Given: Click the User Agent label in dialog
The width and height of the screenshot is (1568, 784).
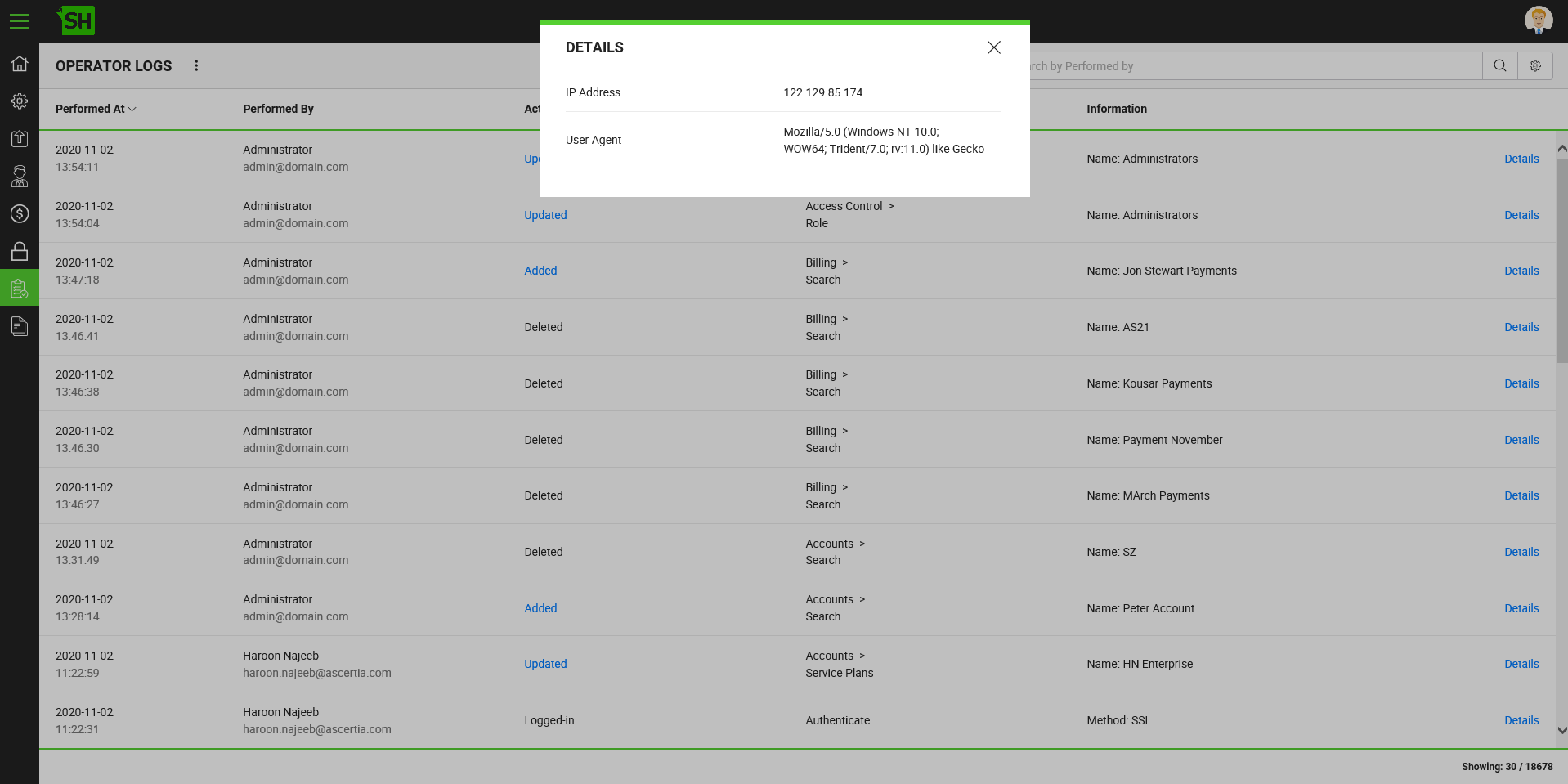Looking at the screenshot, I should (x=594, y=140).
